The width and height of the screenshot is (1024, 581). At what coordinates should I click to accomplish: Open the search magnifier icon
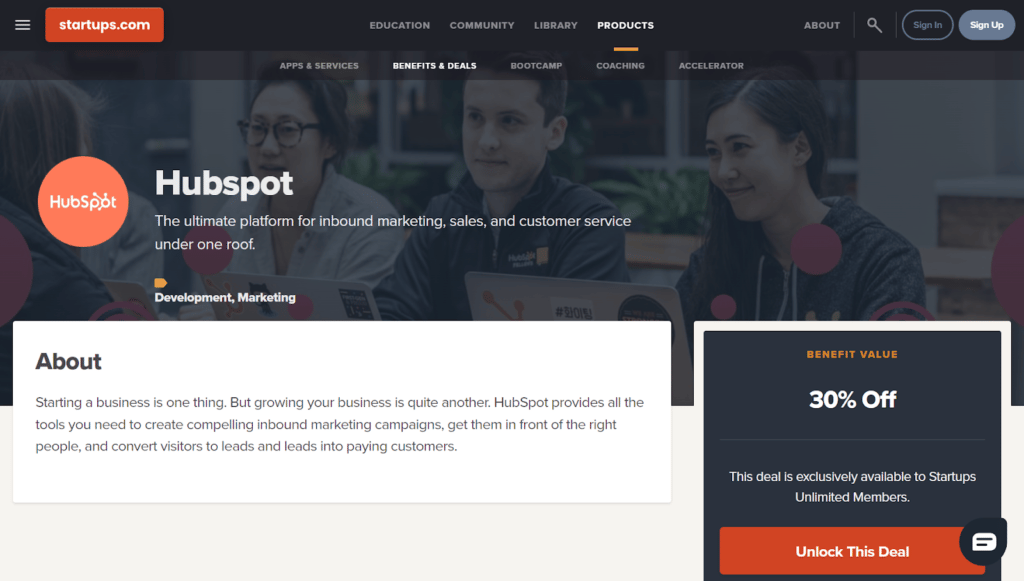click(x=874, y=25)
